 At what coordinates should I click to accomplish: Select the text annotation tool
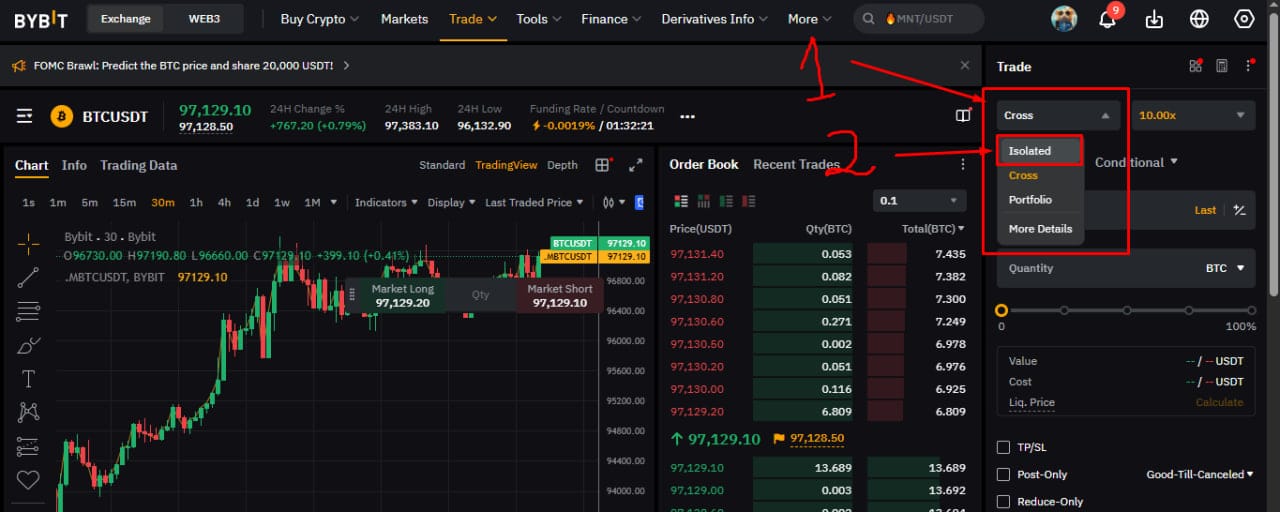point(28,379)
